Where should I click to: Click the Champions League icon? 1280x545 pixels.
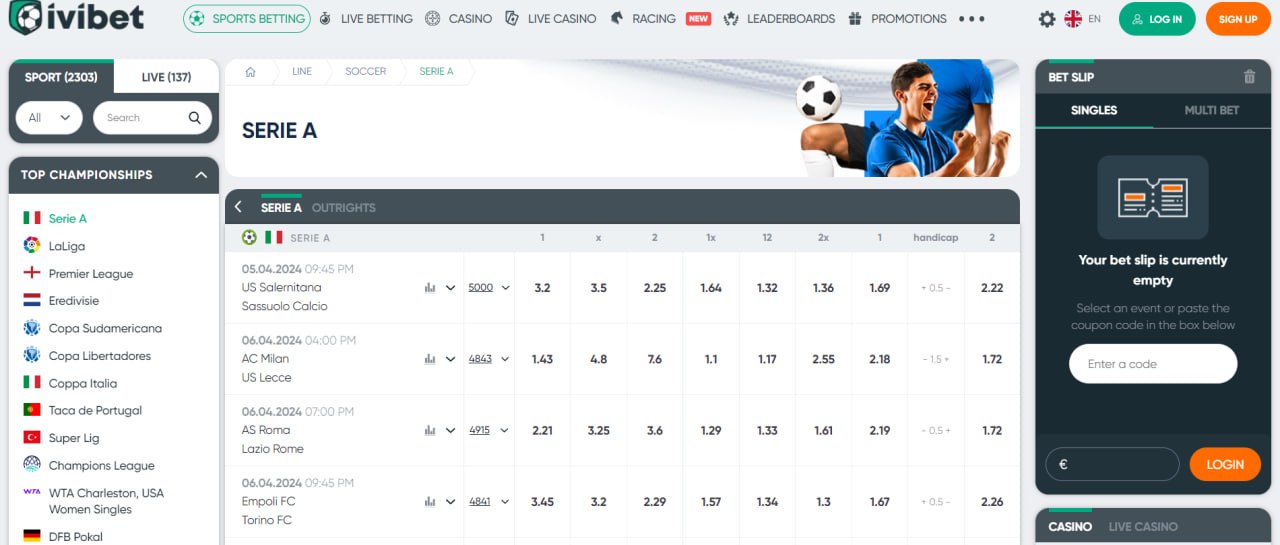(x=32, y=465)
